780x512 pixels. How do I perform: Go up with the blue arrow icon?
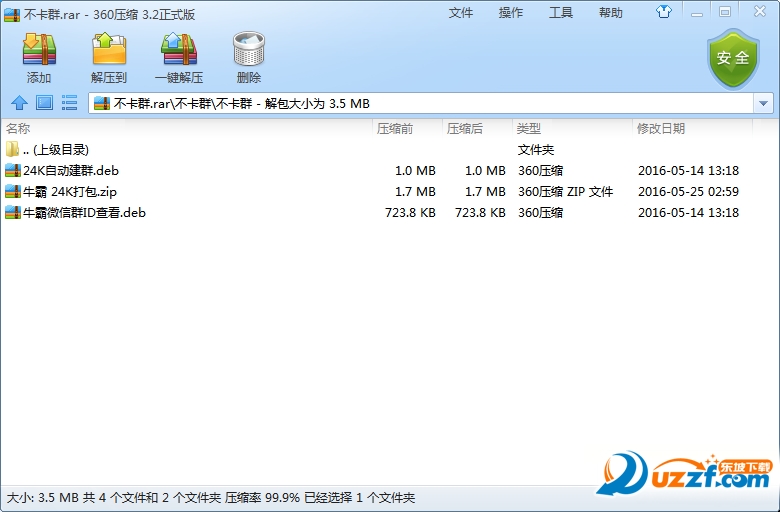coord(19,103)
